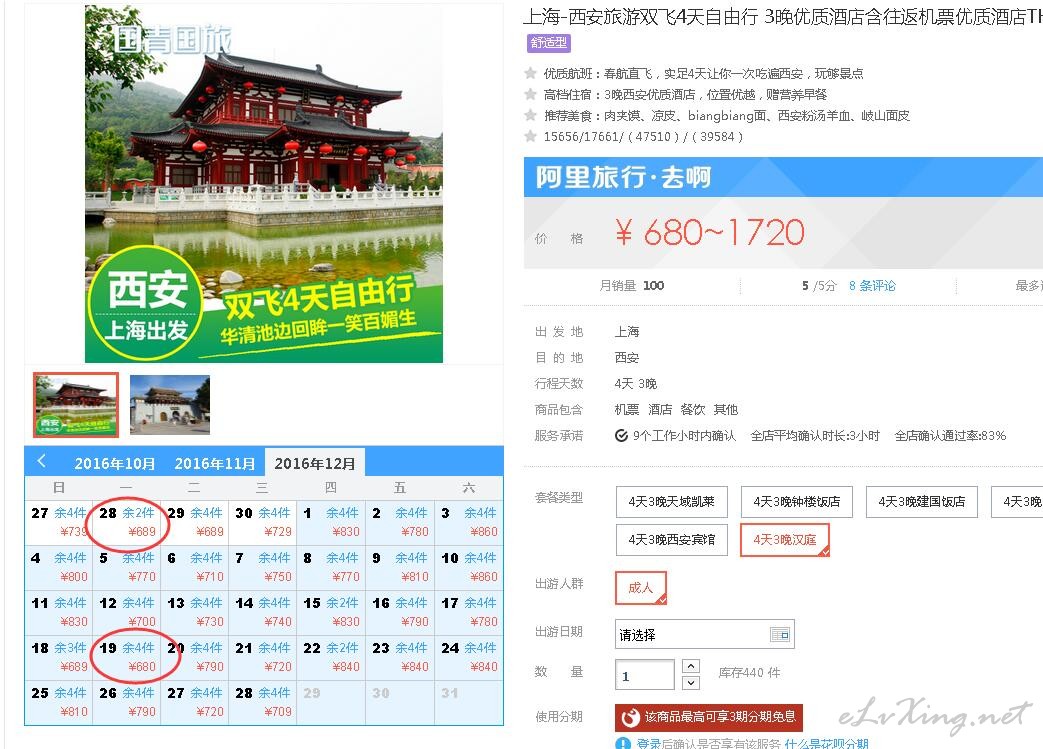Screen dimensions: 1043x749
Task: Pick December 14 priced ¥740
Action: coord(263,612)
